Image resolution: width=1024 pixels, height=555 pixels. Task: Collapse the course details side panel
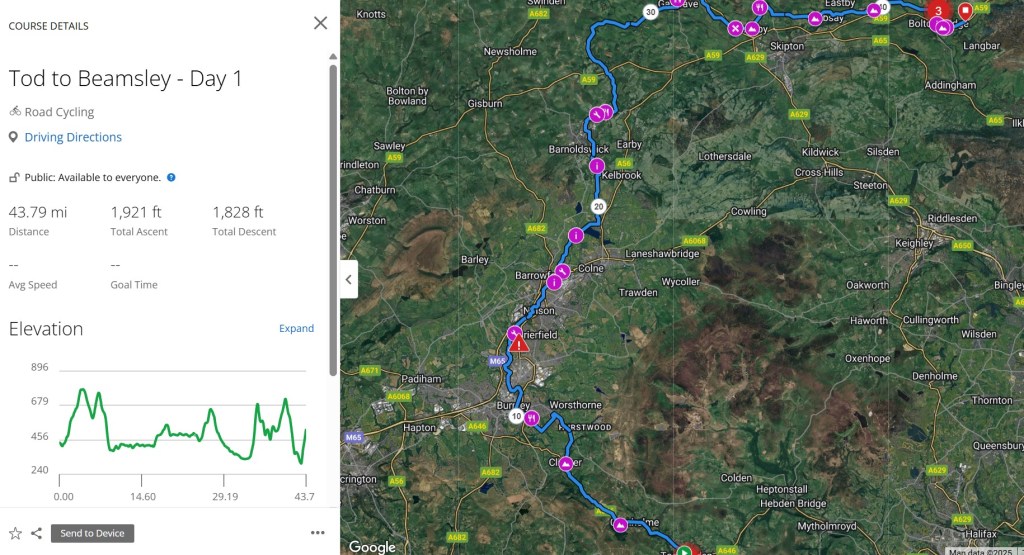pos(348,279)
